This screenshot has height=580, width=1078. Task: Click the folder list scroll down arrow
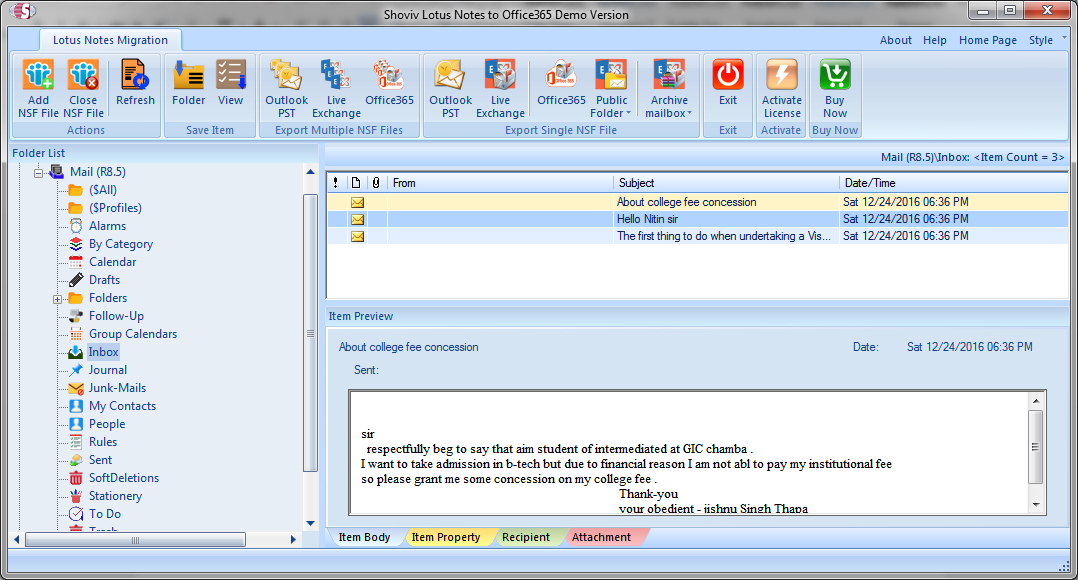[x=310, y=524]
